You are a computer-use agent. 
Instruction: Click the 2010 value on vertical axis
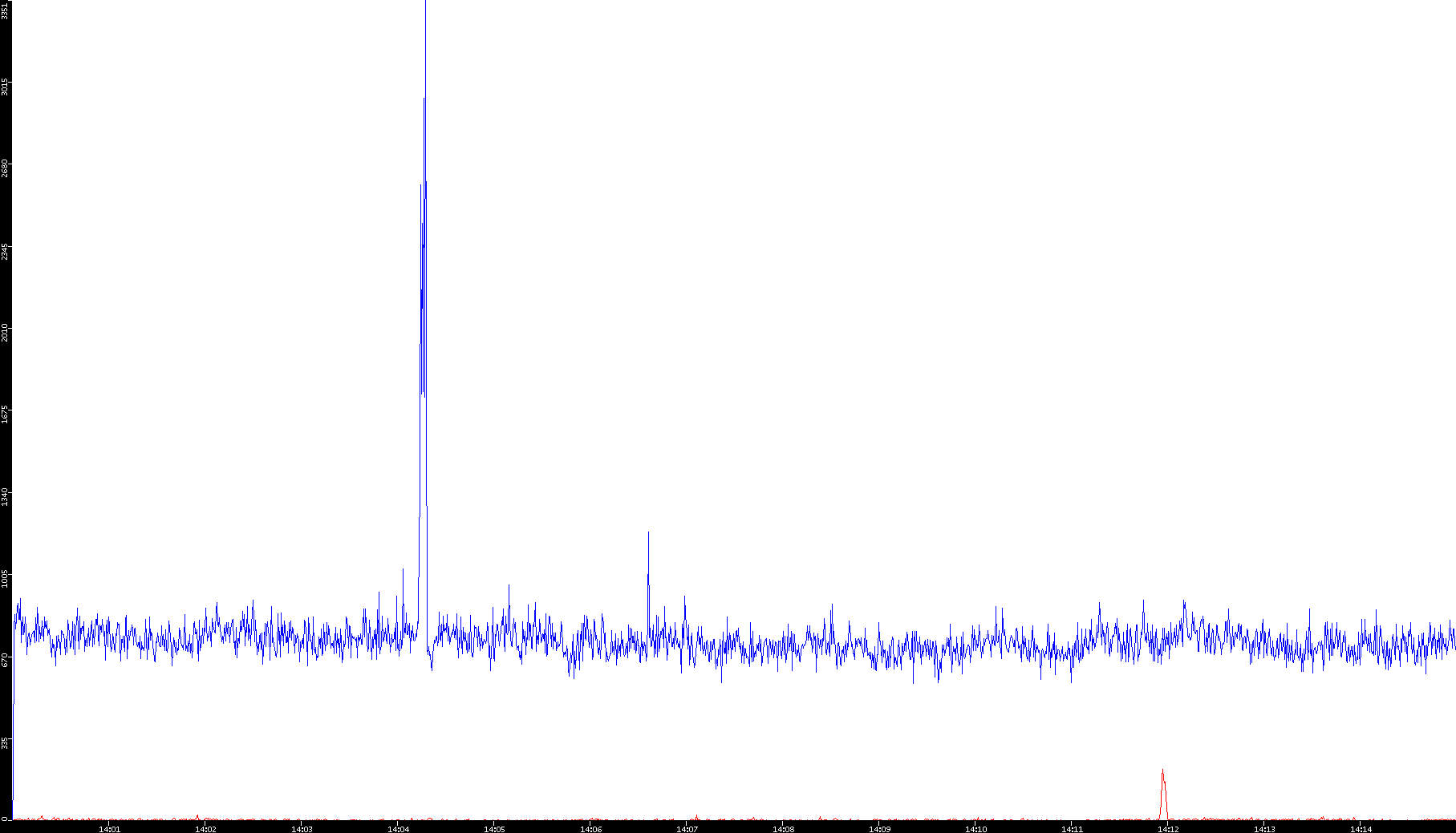click(x=5, y=332)
